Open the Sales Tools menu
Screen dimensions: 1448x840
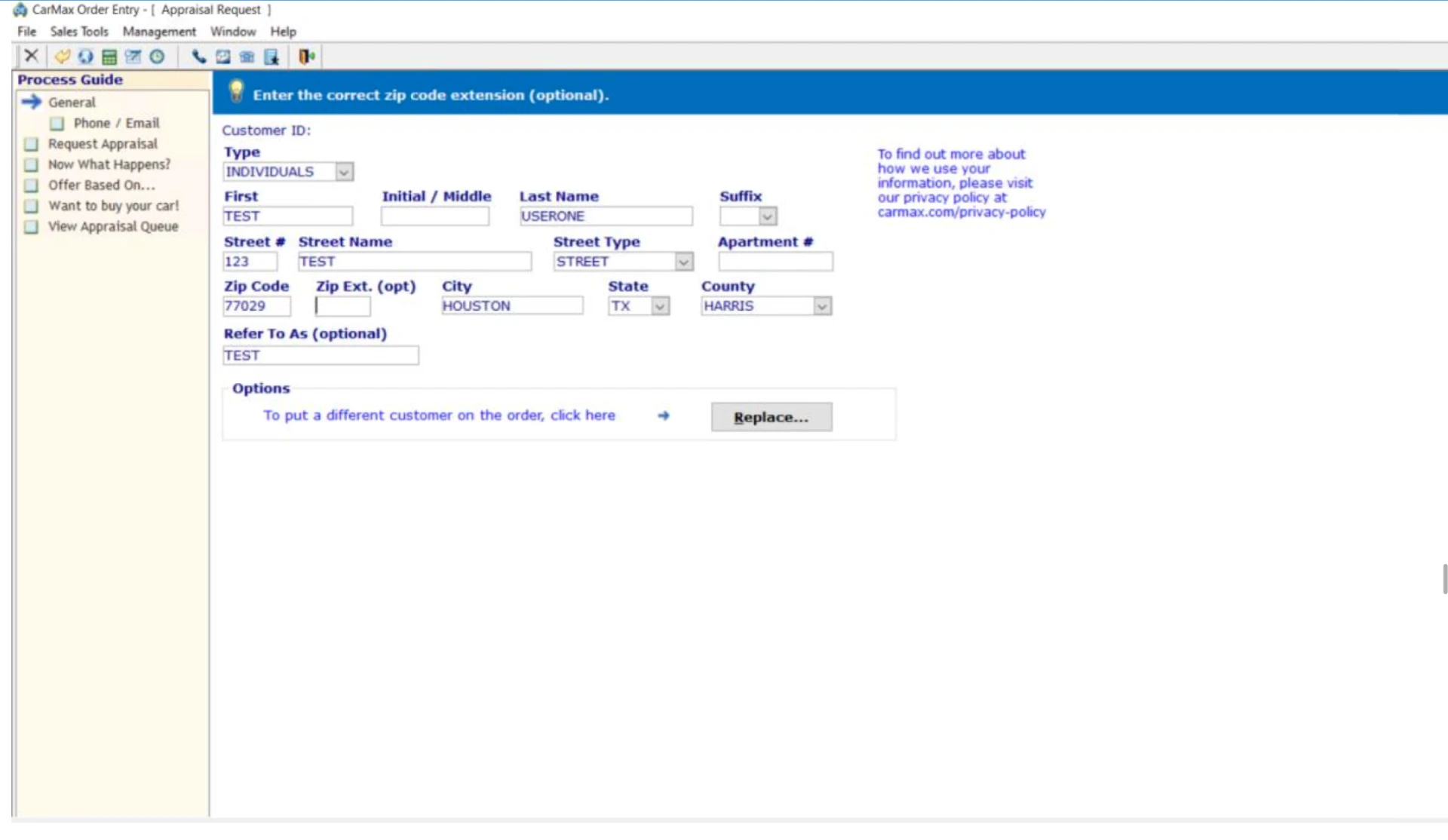tap(79, 32)
